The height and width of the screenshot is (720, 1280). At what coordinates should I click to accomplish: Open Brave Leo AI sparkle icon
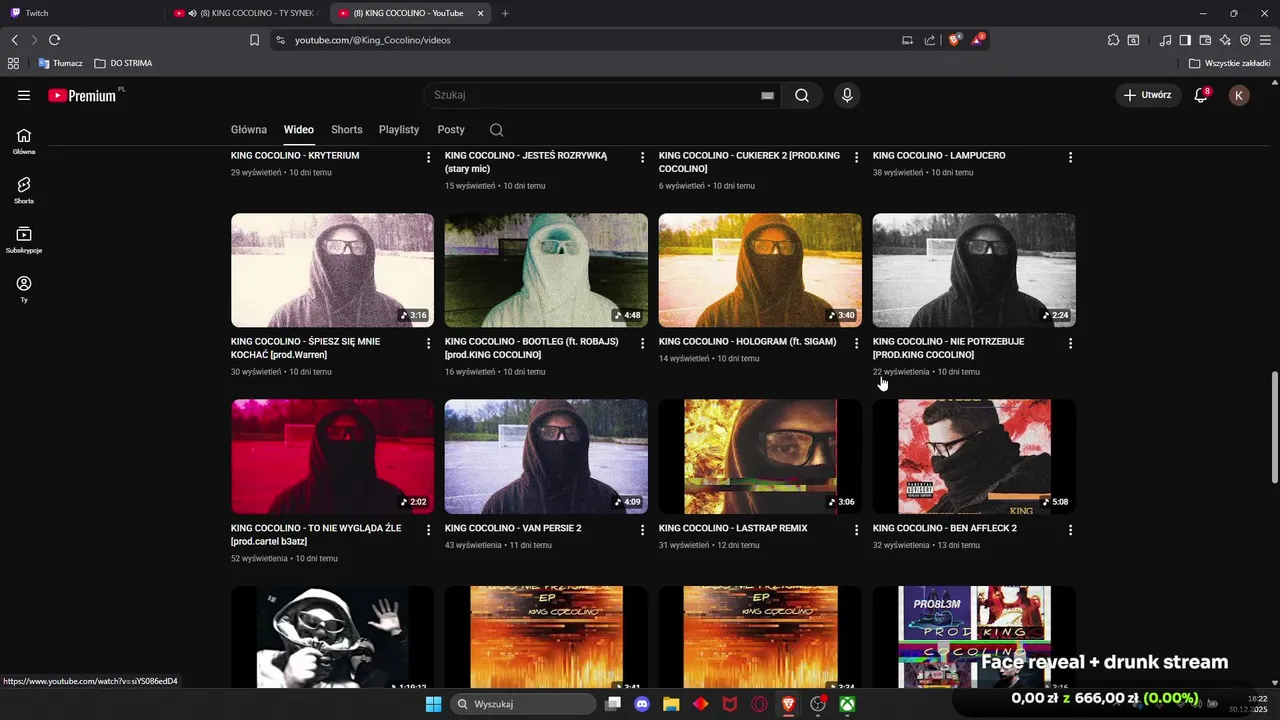(1225, 40)
